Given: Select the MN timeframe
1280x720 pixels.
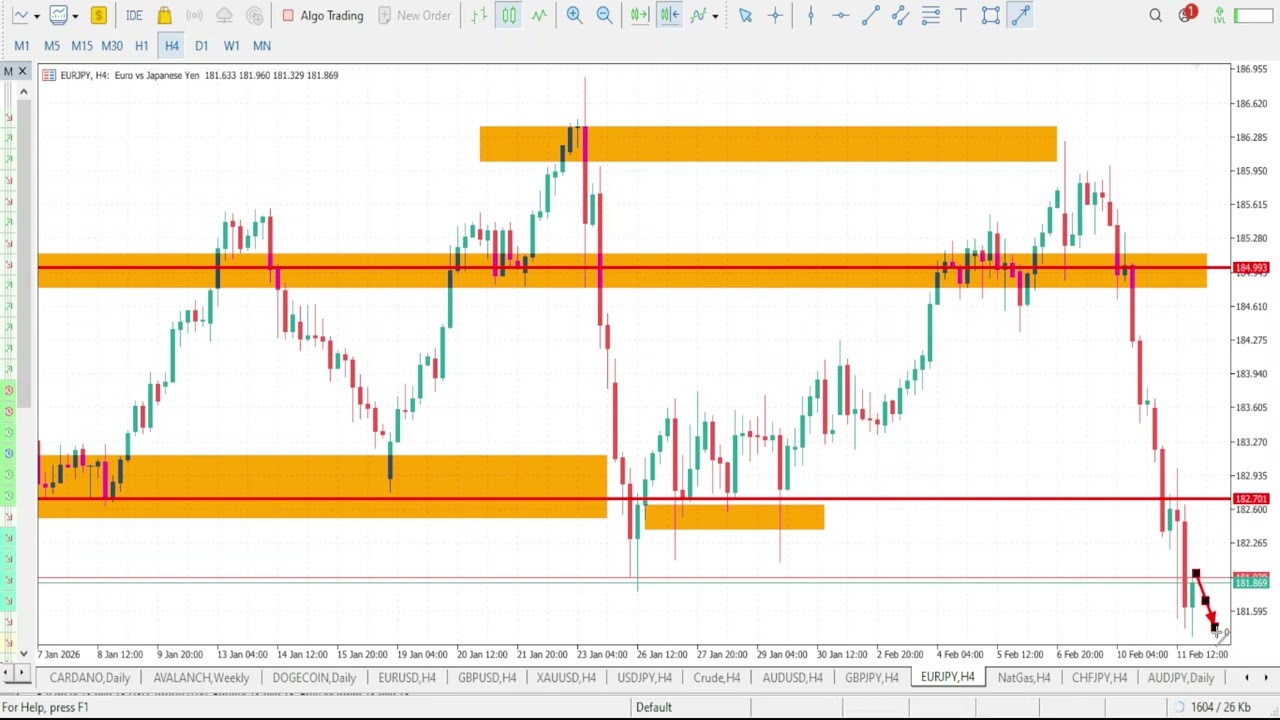Looking at the screenshot, I should 262,45.
